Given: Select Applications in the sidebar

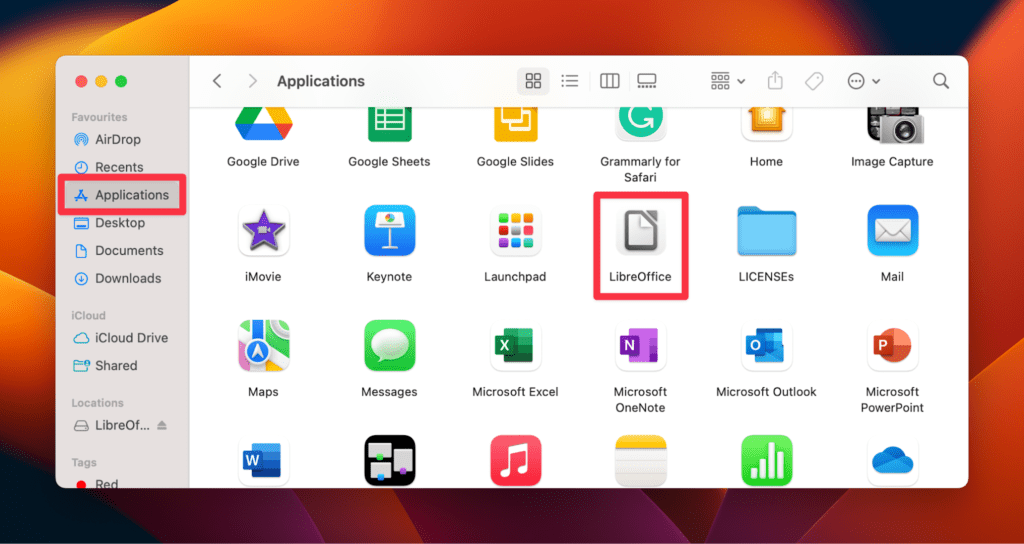Looking at the screenshot, I should point(122,195).
